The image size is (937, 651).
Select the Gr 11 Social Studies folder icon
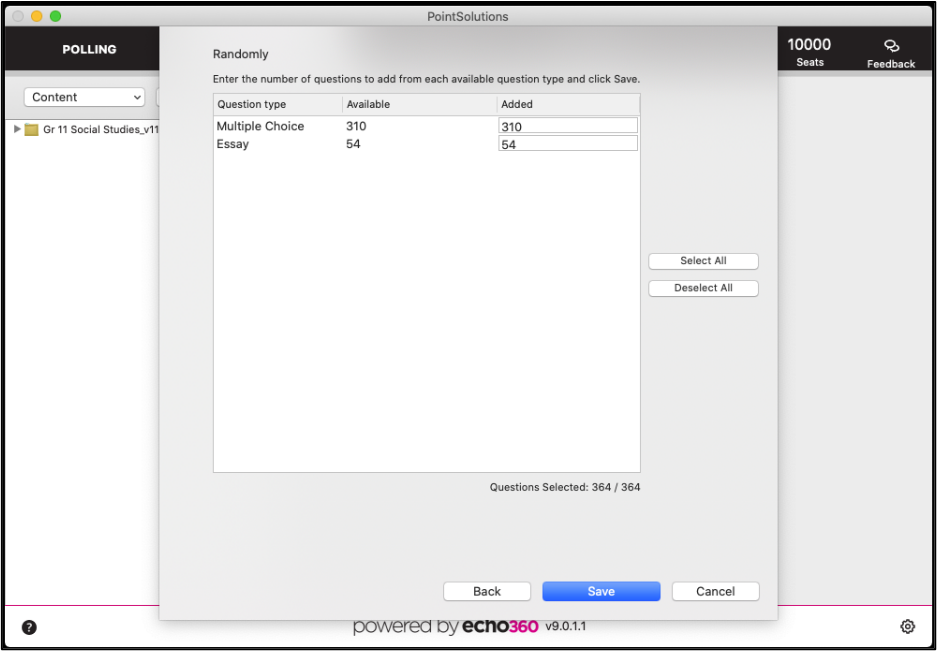pyautogui.click(x=32, y=130)
